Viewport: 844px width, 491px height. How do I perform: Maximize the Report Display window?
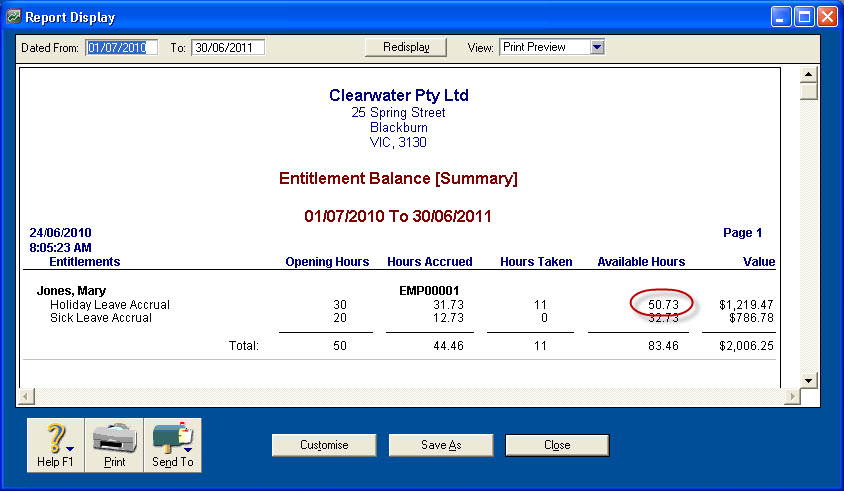pos(804,17)
